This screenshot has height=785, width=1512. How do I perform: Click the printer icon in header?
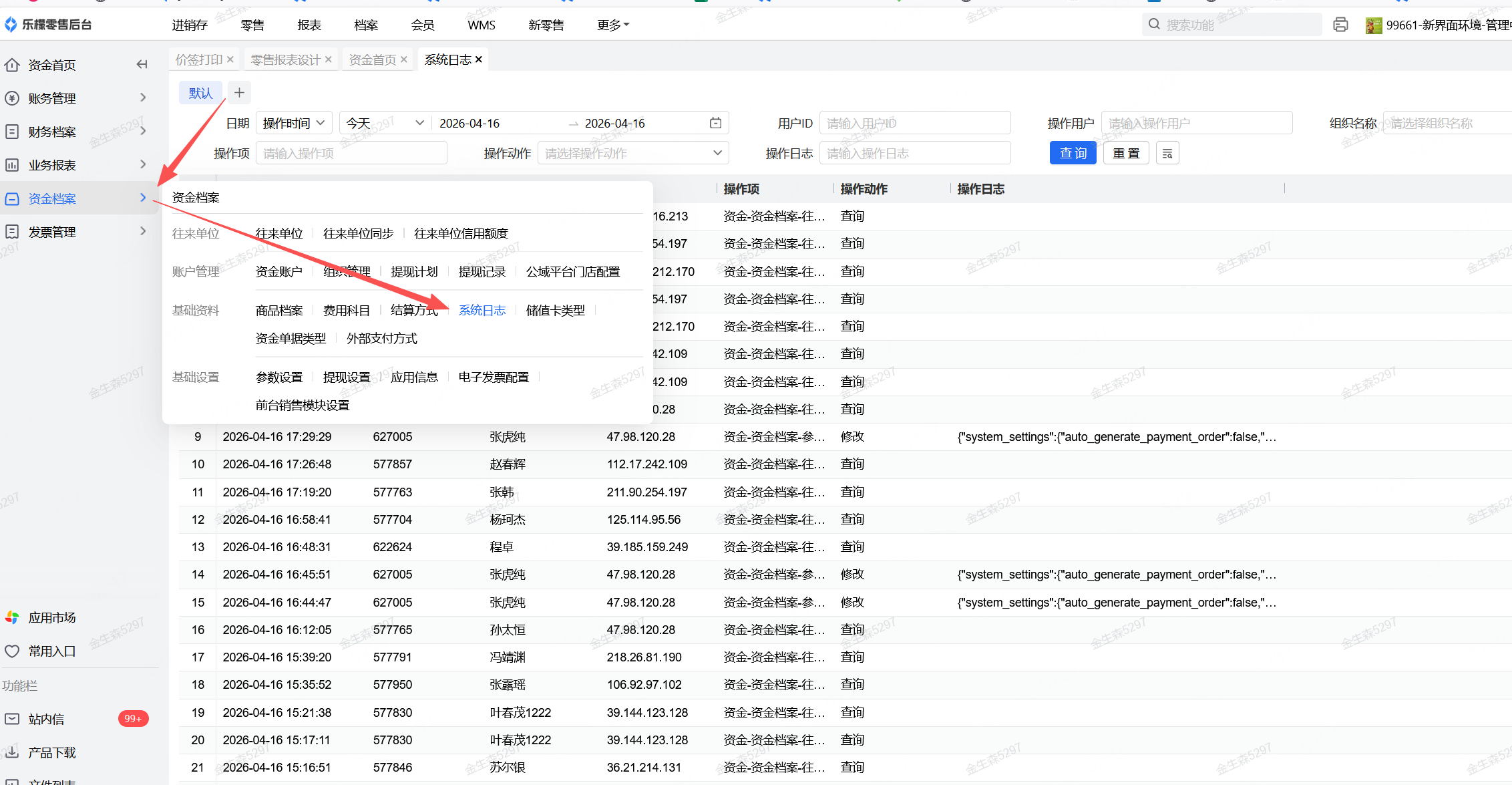click(x=1340, y=25)
